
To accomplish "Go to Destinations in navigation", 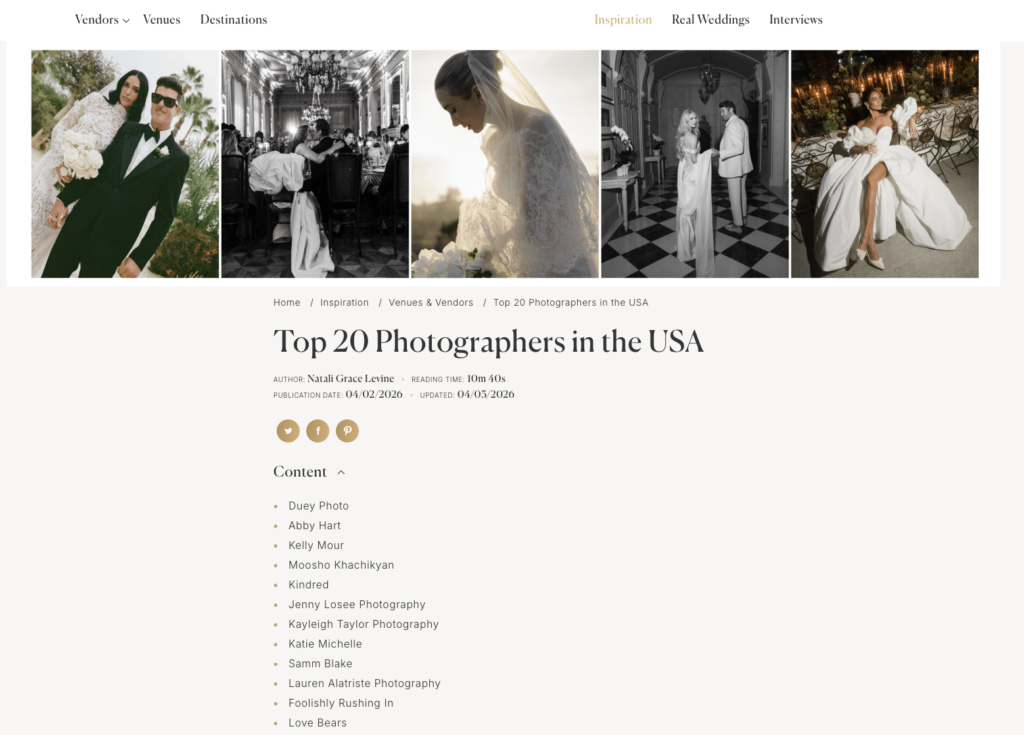I will 233,20.
